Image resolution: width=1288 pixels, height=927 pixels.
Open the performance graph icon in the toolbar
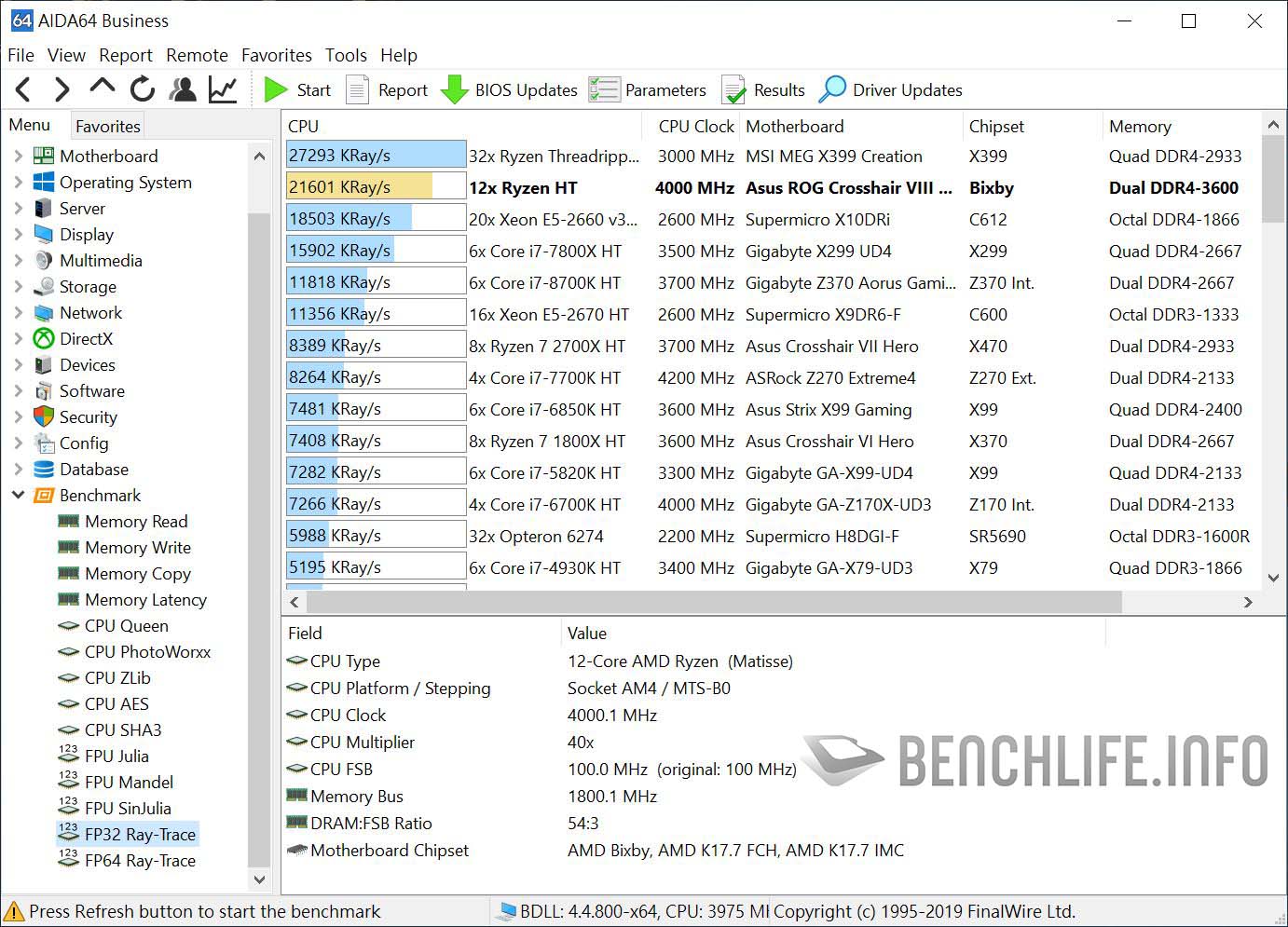click(x=222, y=89)
